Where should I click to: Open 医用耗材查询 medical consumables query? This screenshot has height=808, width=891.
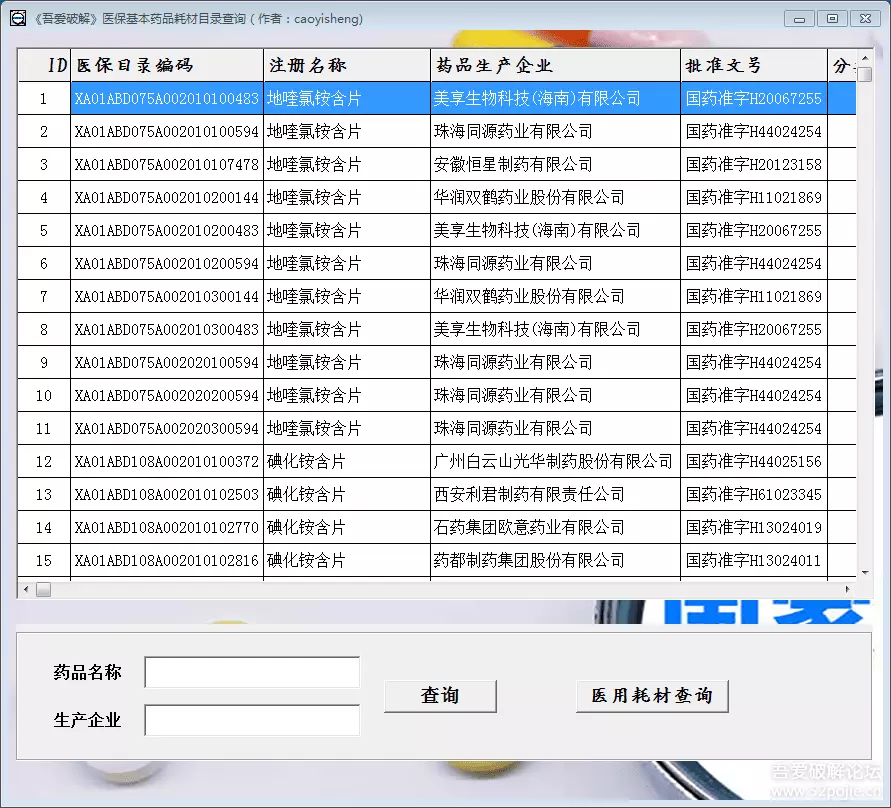click(x=652, y=696)
